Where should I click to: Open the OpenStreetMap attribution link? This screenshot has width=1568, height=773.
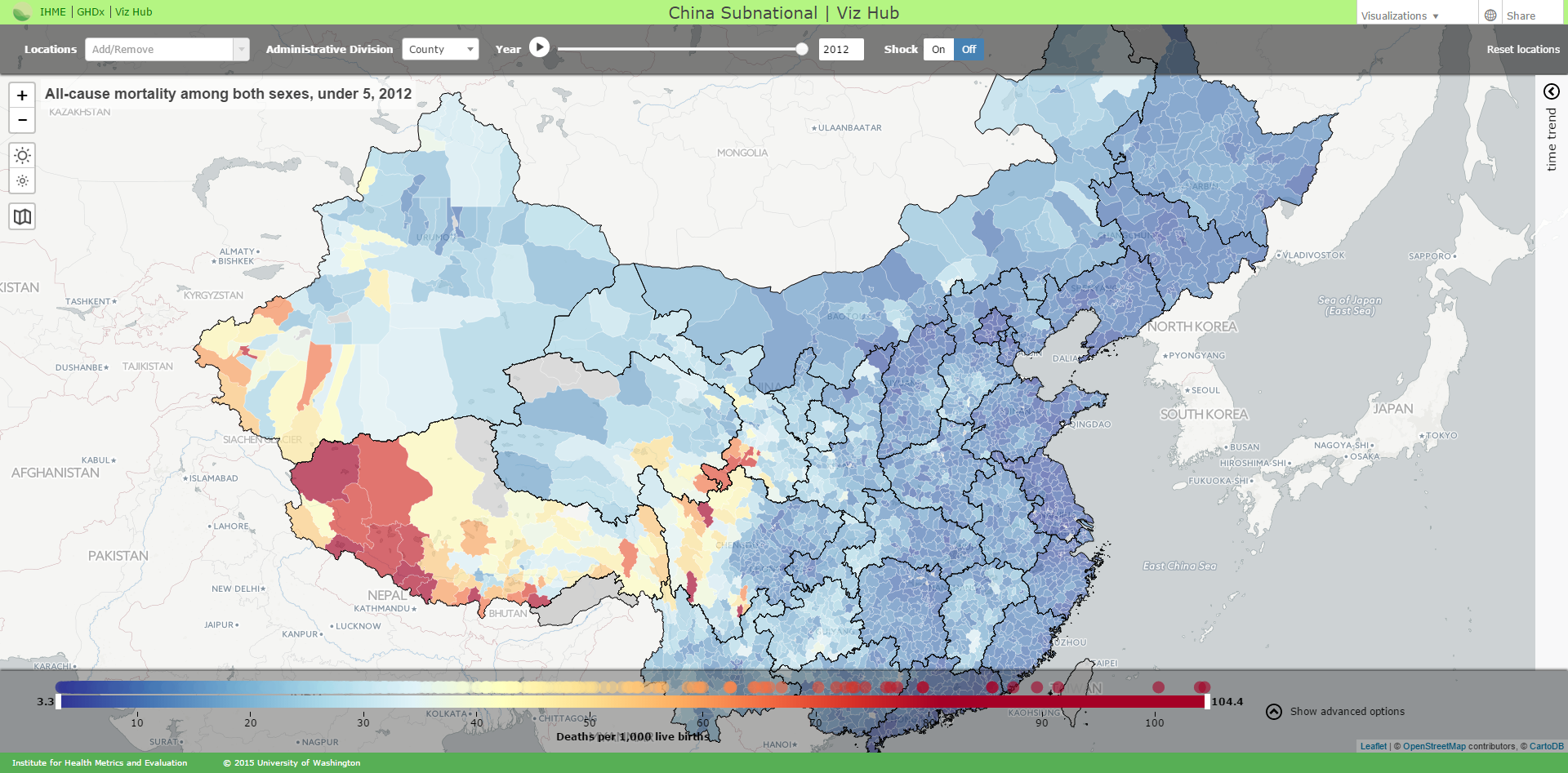tap(1434, 746)
